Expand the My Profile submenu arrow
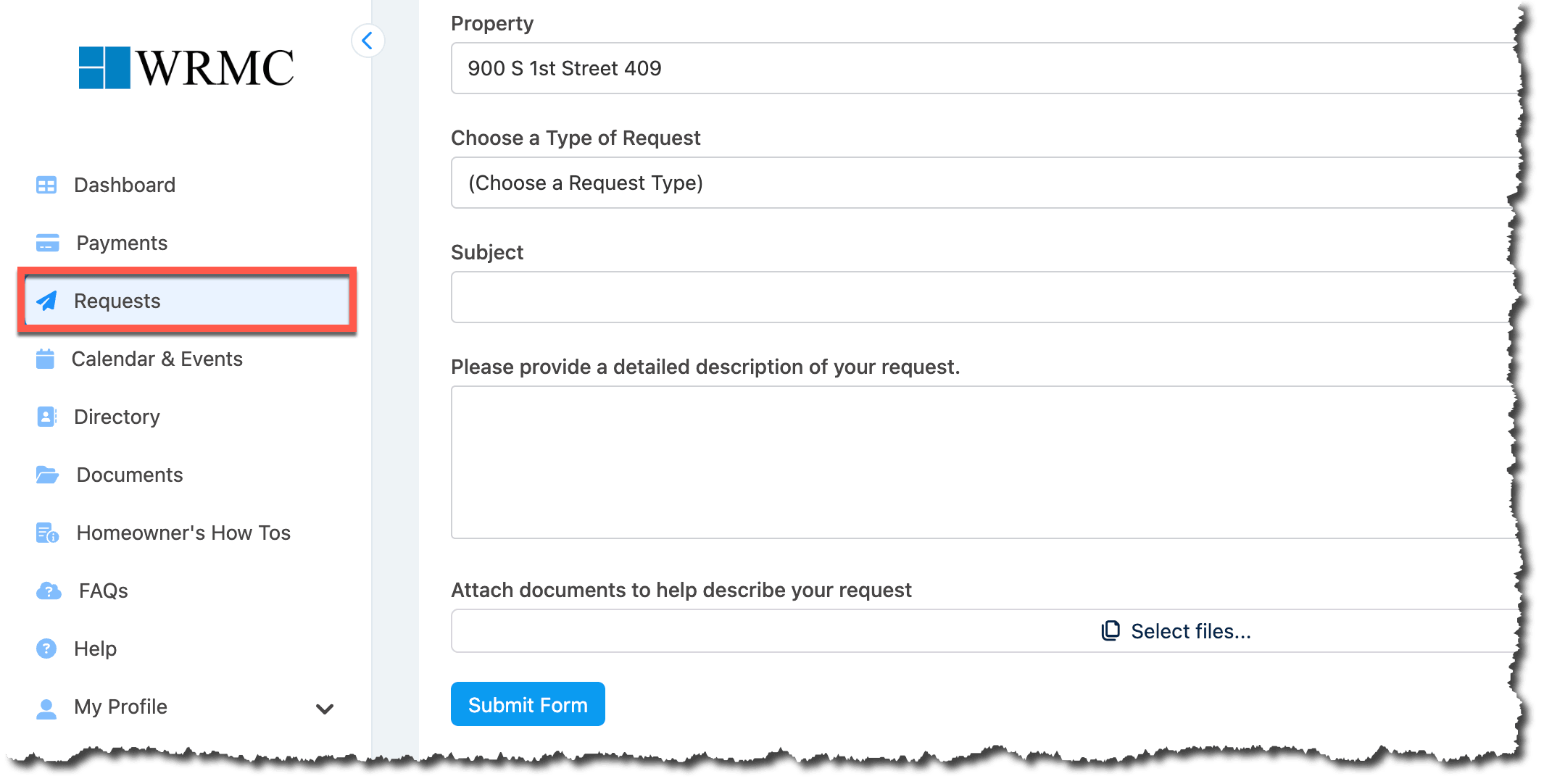This screenshot has width=1544, height=784. click(325, 709)
